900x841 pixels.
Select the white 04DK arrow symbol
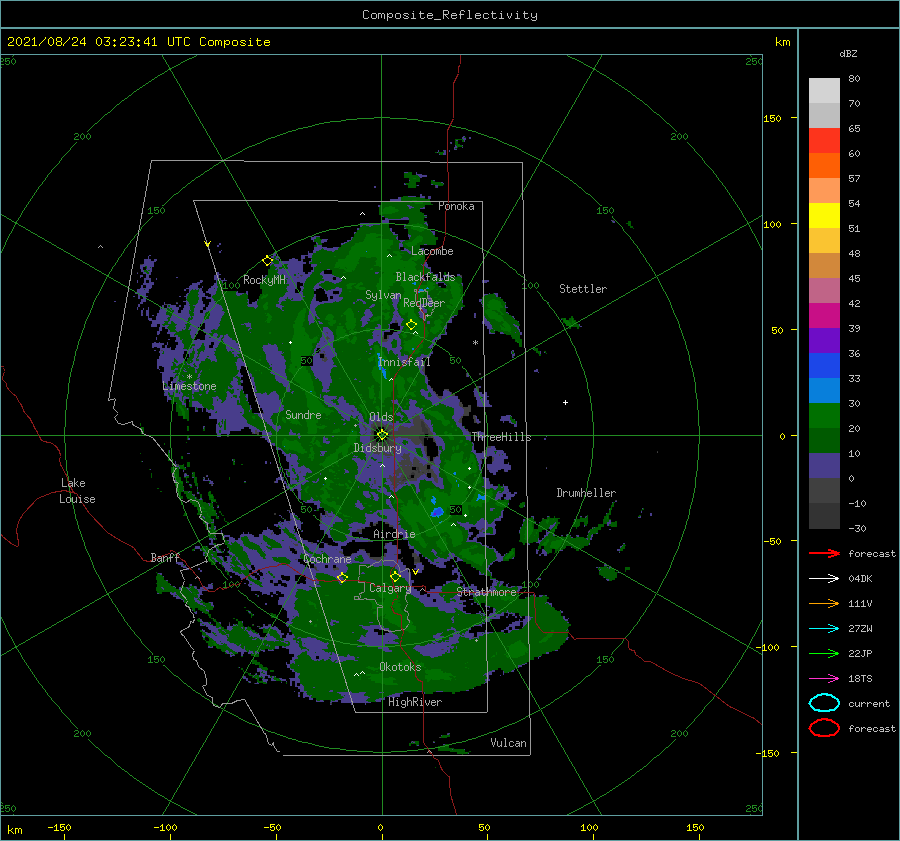(x=824, y=579)
